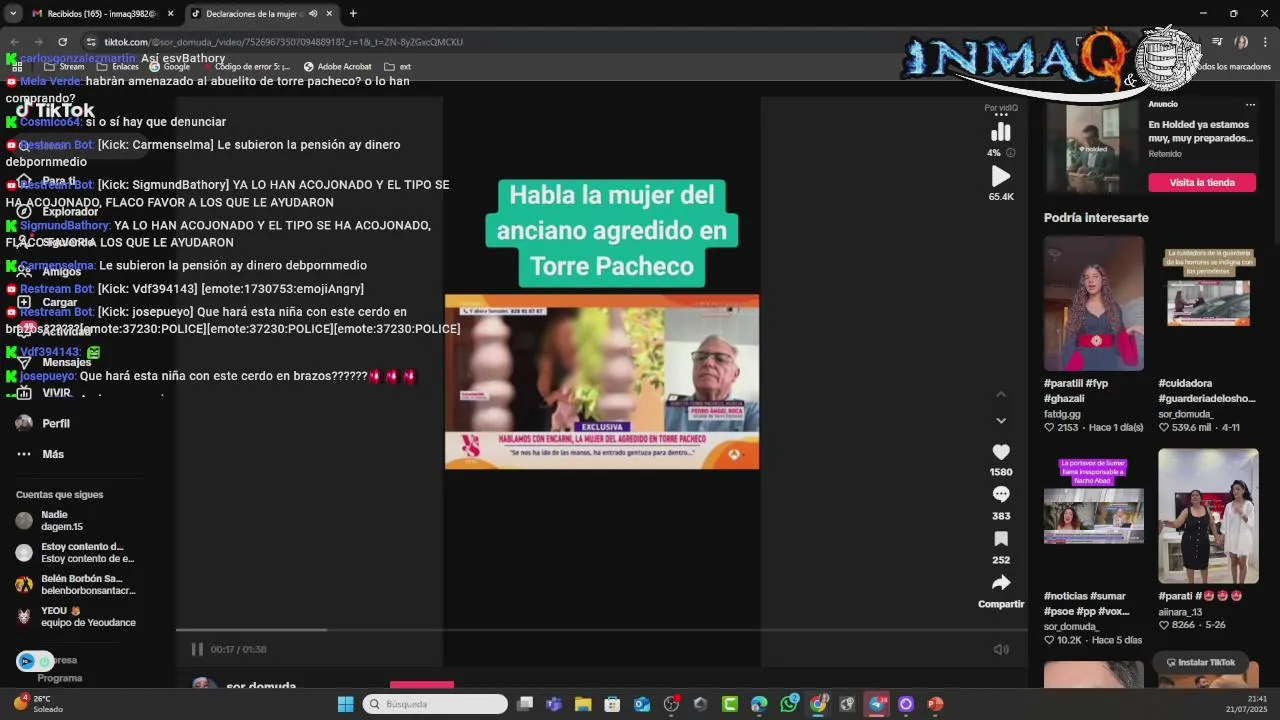
Task: Open PowerPoint from the taskbar
Action: point(935,704)
